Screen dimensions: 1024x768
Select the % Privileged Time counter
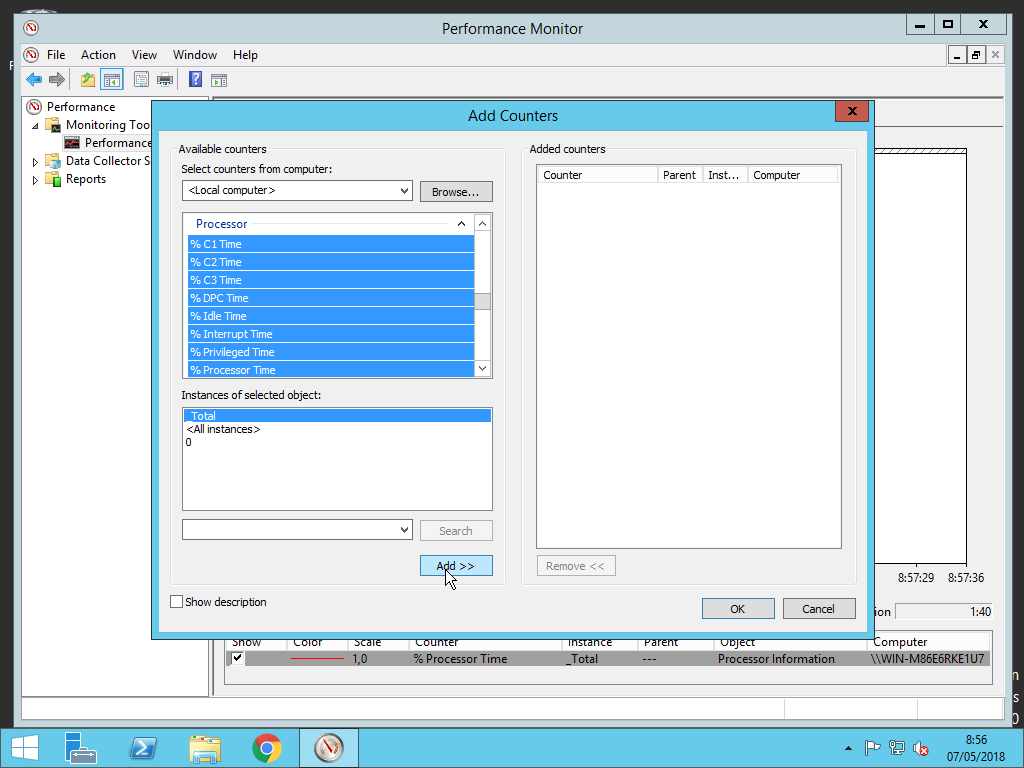(330, 351)
